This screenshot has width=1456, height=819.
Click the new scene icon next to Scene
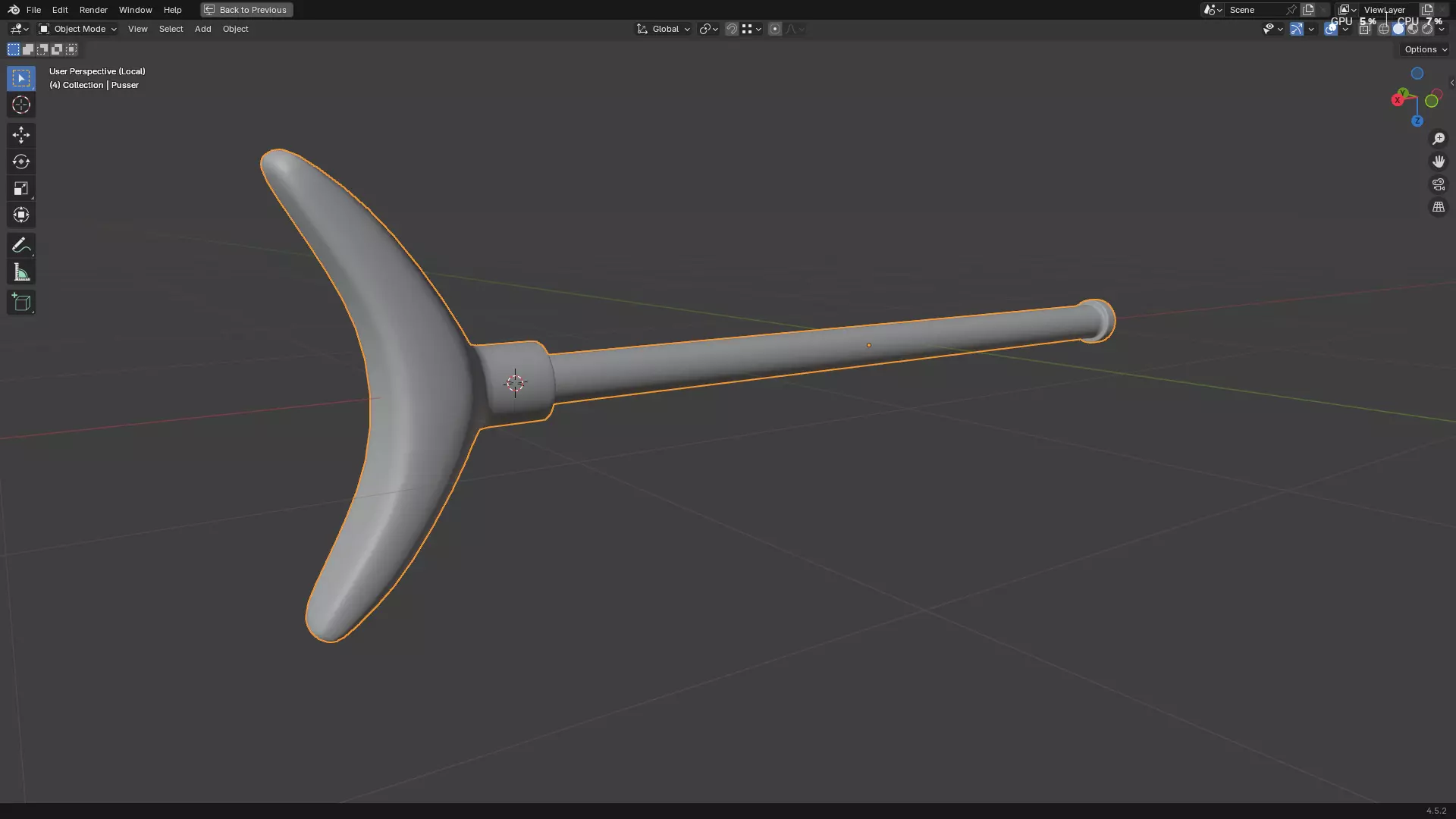coord(1308,10)
